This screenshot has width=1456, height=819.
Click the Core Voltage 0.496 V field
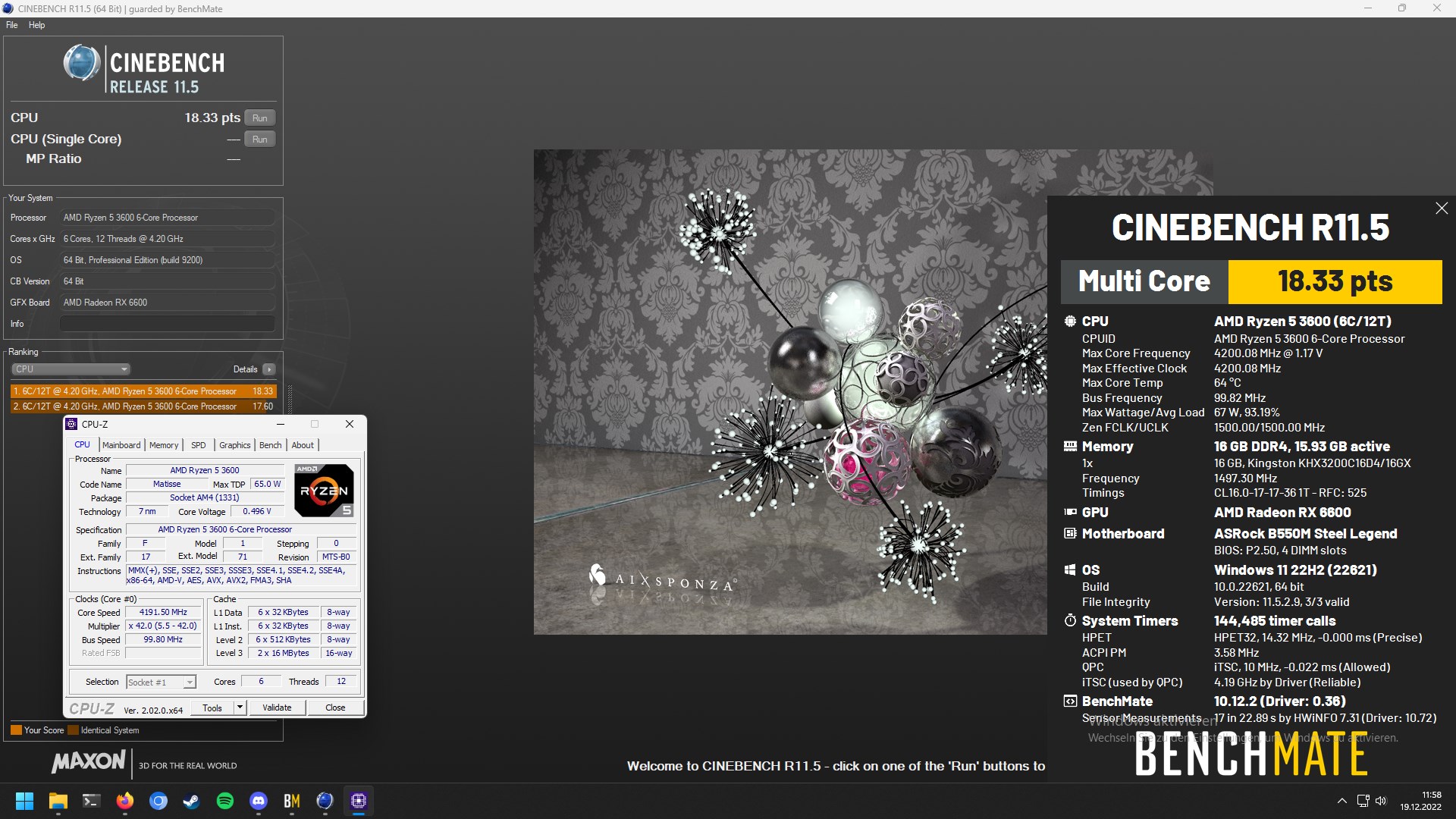[x=257, y=511]
